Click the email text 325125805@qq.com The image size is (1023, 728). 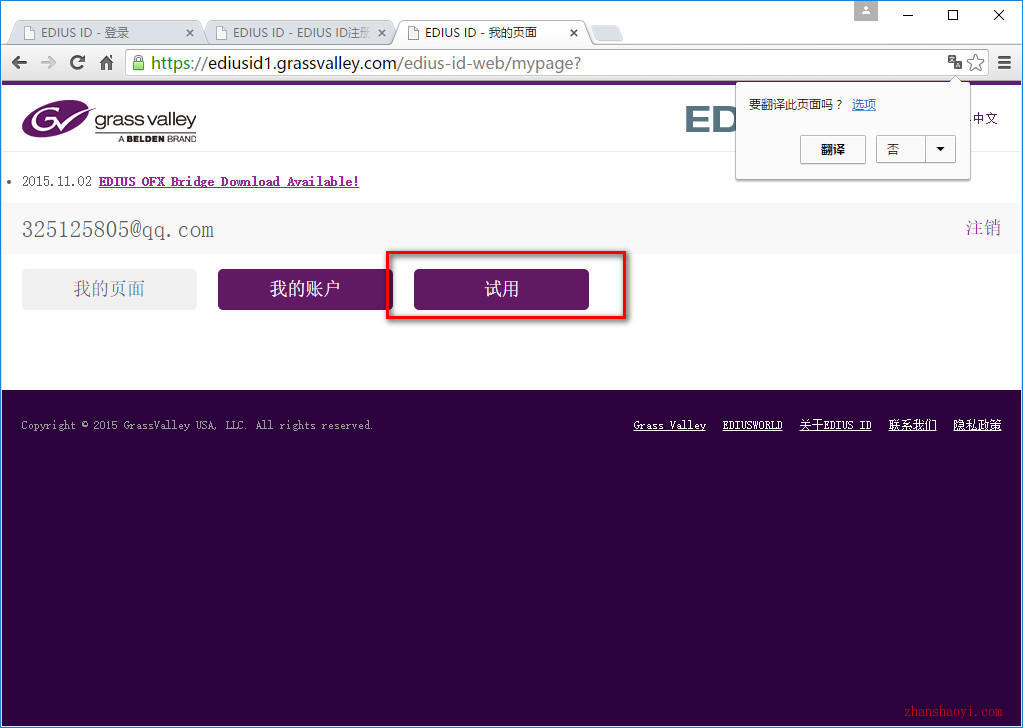click(x=118, y=230)
